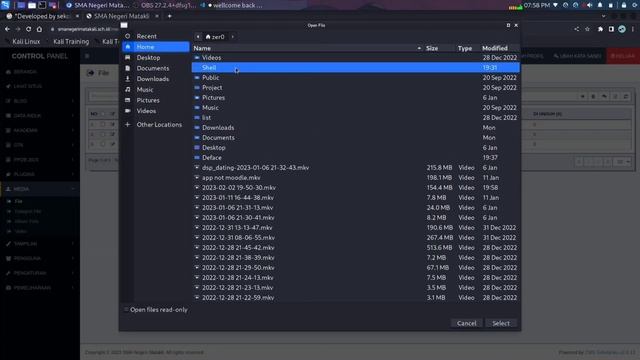Click the zer0 path breadcrumb button
640x360 pixels.
coord(215,37)
